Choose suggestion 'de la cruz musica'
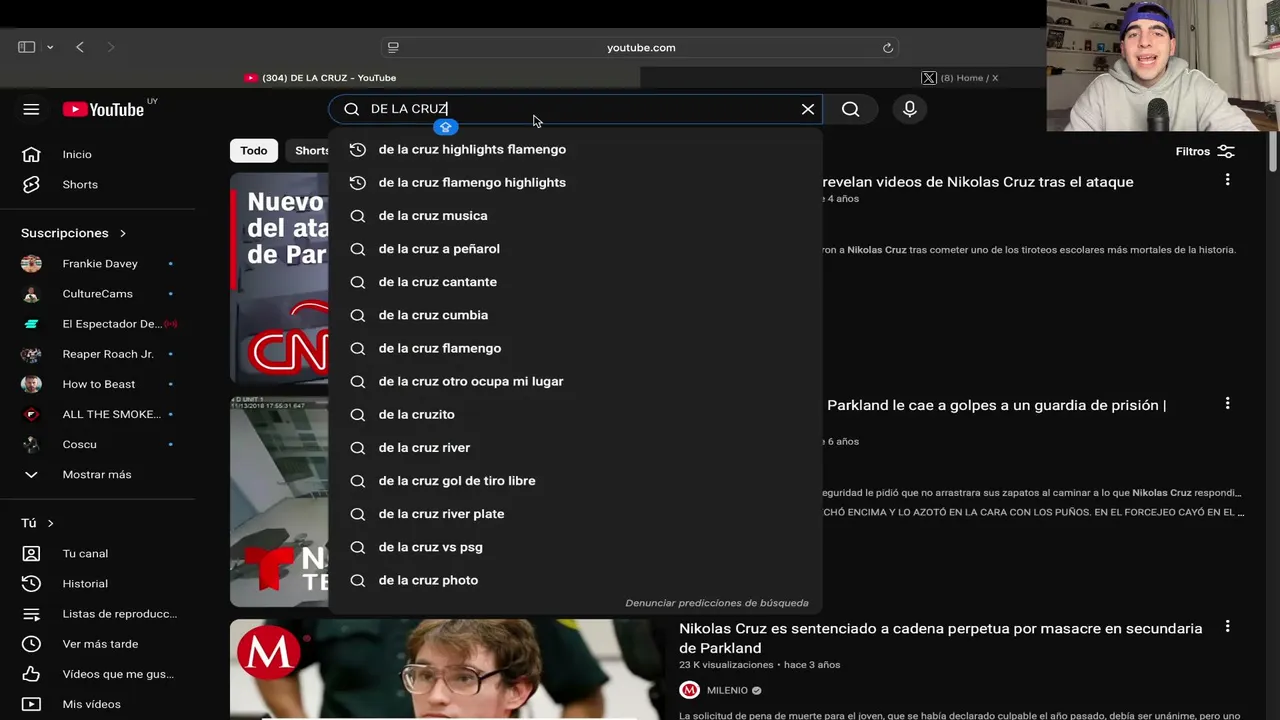The image size is (1280, 720). [x=575, y=215]
